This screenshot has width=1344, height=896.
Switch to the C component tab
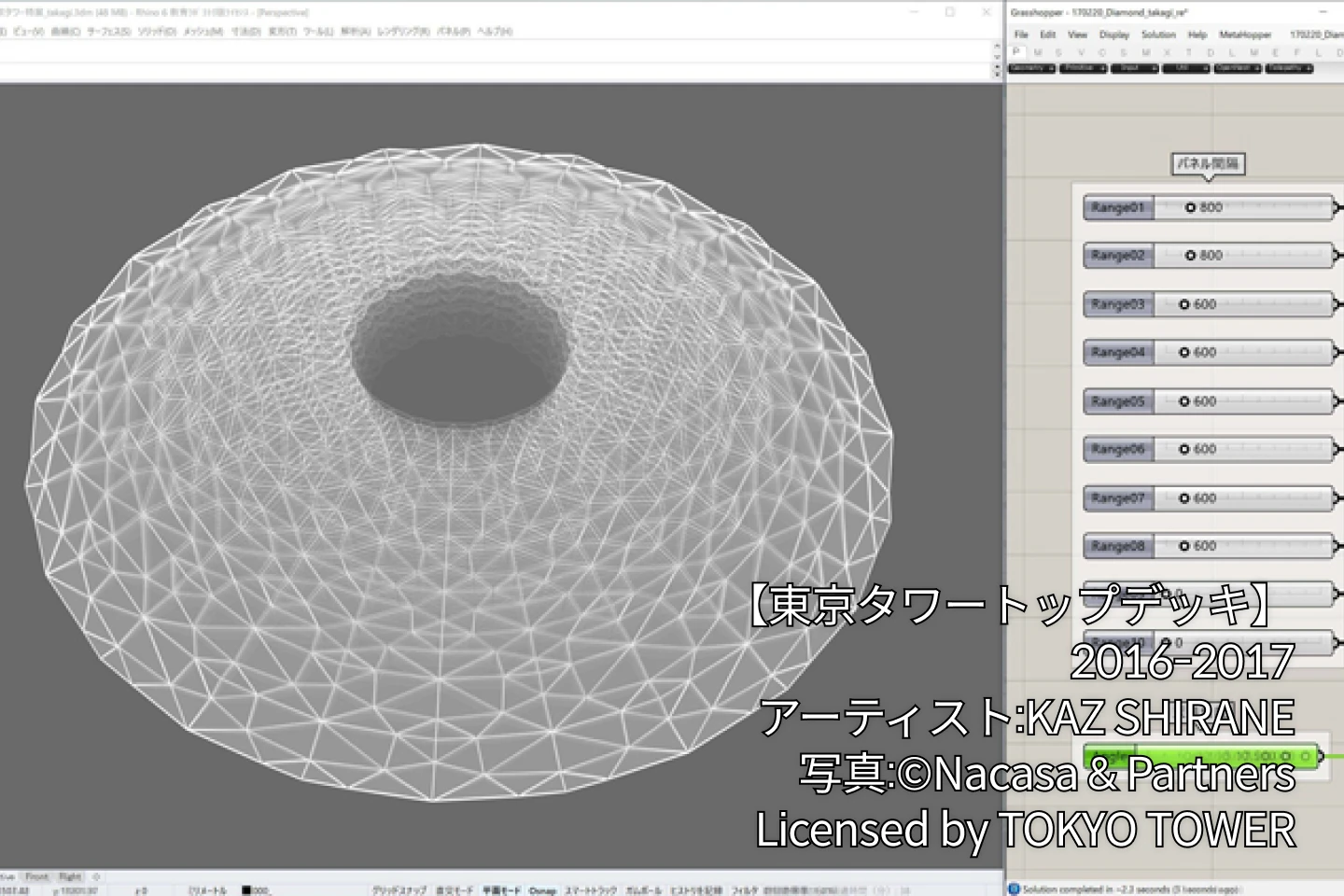[1102, 52]
